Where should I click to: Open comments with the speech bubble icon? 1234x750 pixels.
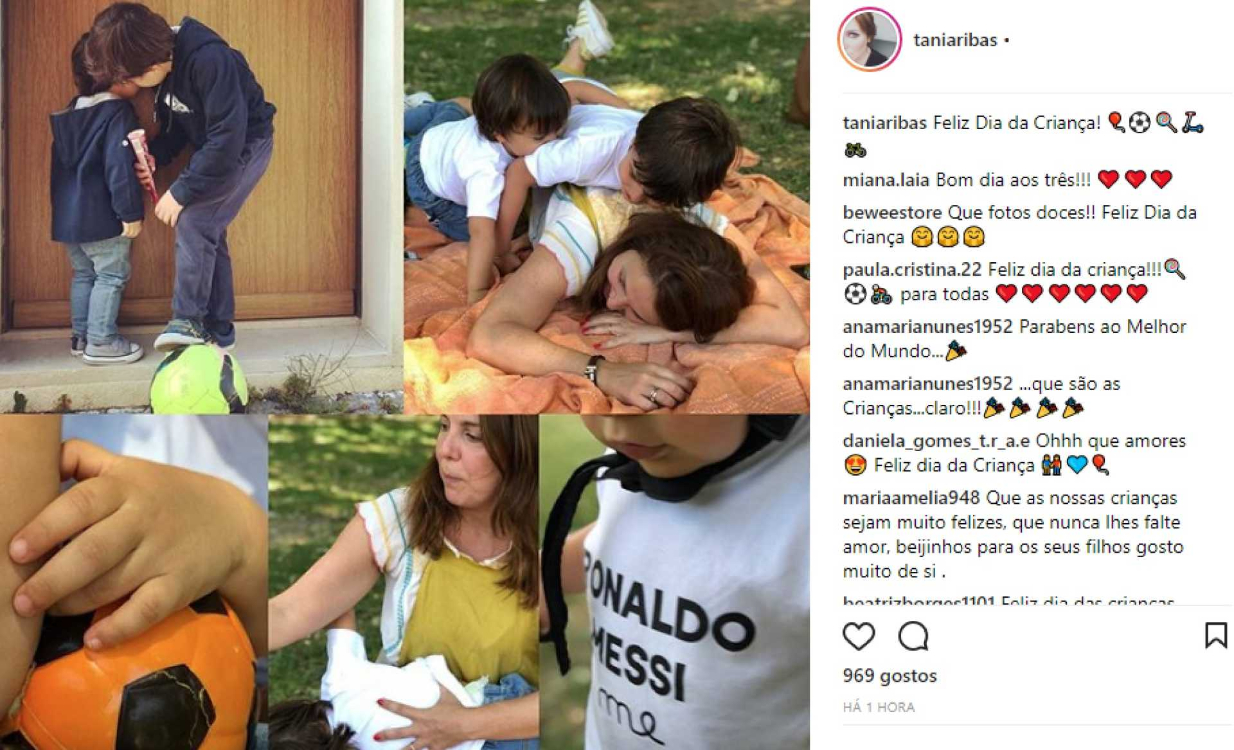click(913, 636)
